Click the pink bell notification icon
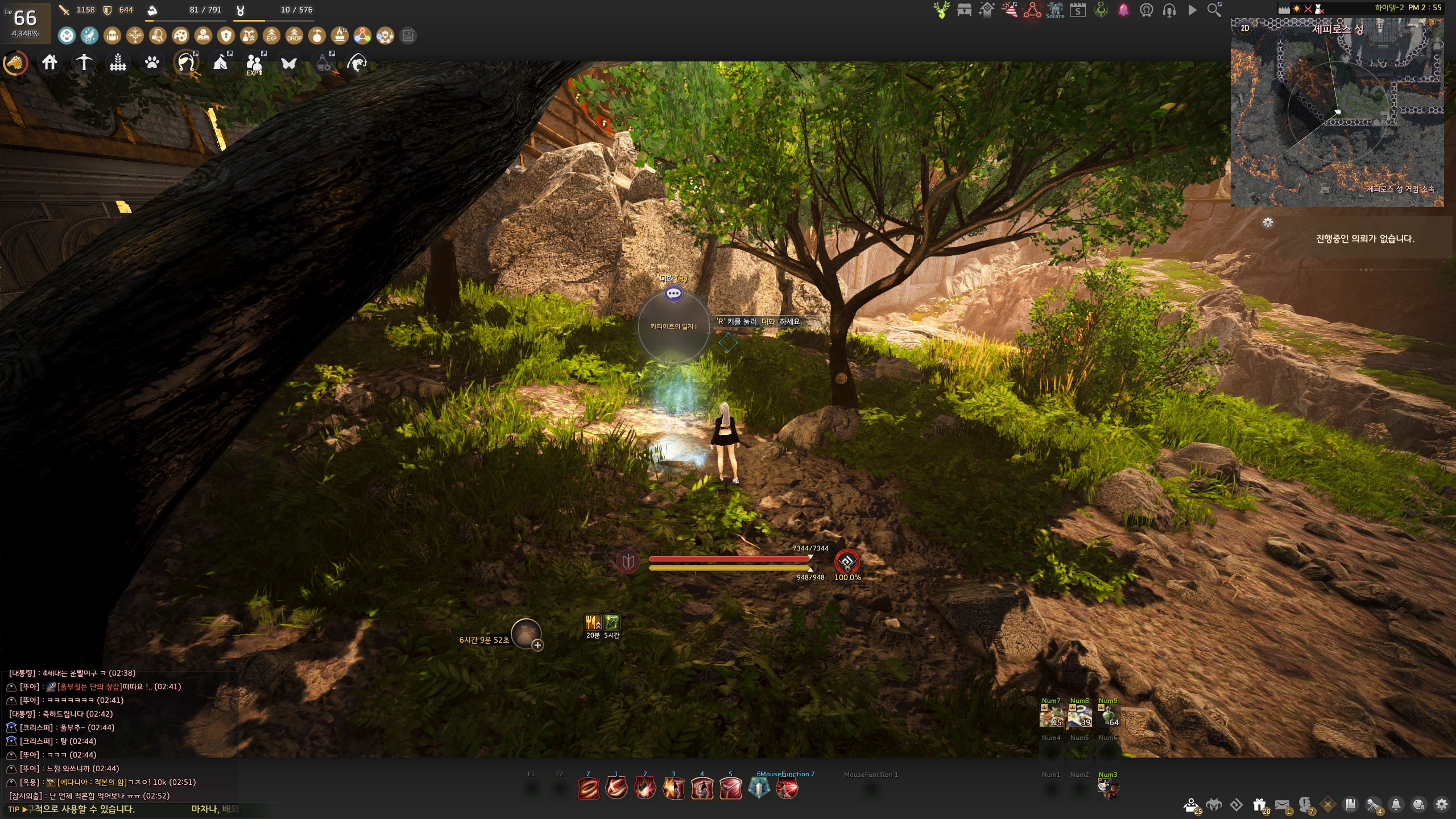Image resolution: width=1456 pixels, height=819 pixels. coord(1123,10)
